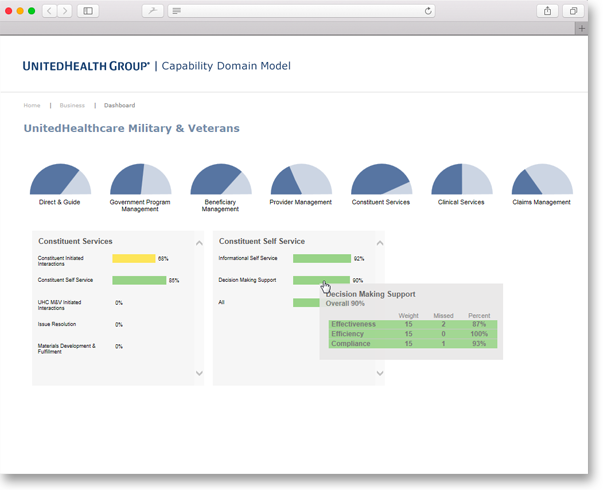Click the green Constituent Self Service bar
Viewport: 610px width, 490px height.
click(x=139, y=280)
